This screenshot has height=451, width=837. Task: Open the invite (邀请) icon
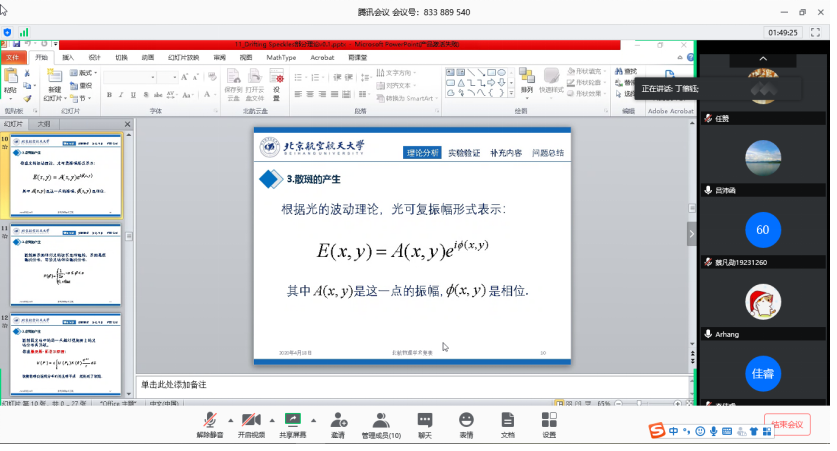[x=338, y=420]
